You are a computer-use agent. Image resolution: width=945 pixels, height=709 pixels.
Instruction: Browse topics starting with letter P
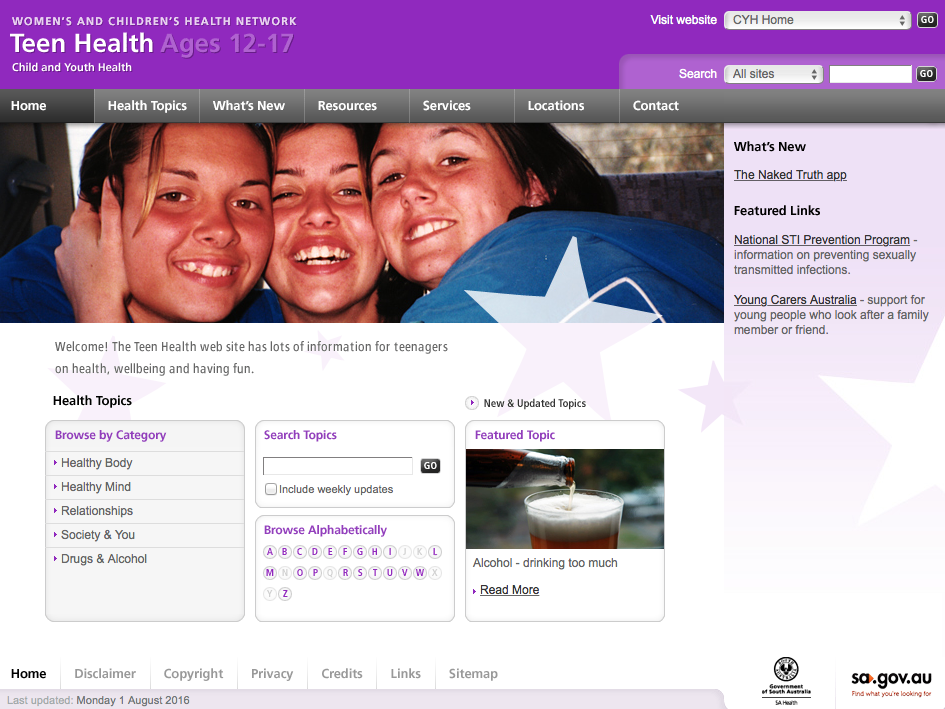[x=315, y=573]
